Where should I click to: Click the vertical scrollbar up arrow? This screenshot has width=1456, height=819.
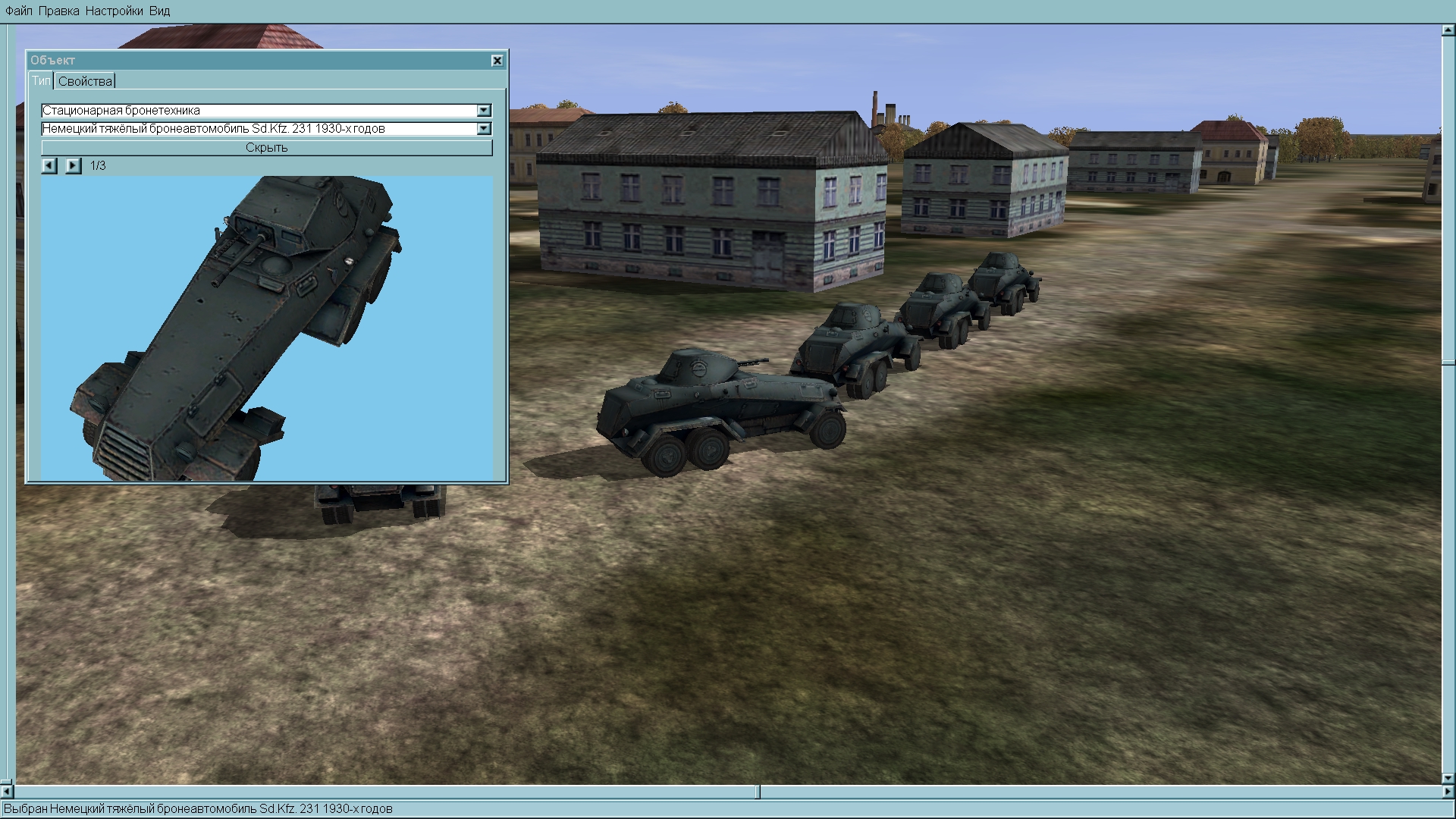(x=1448, y=30)
